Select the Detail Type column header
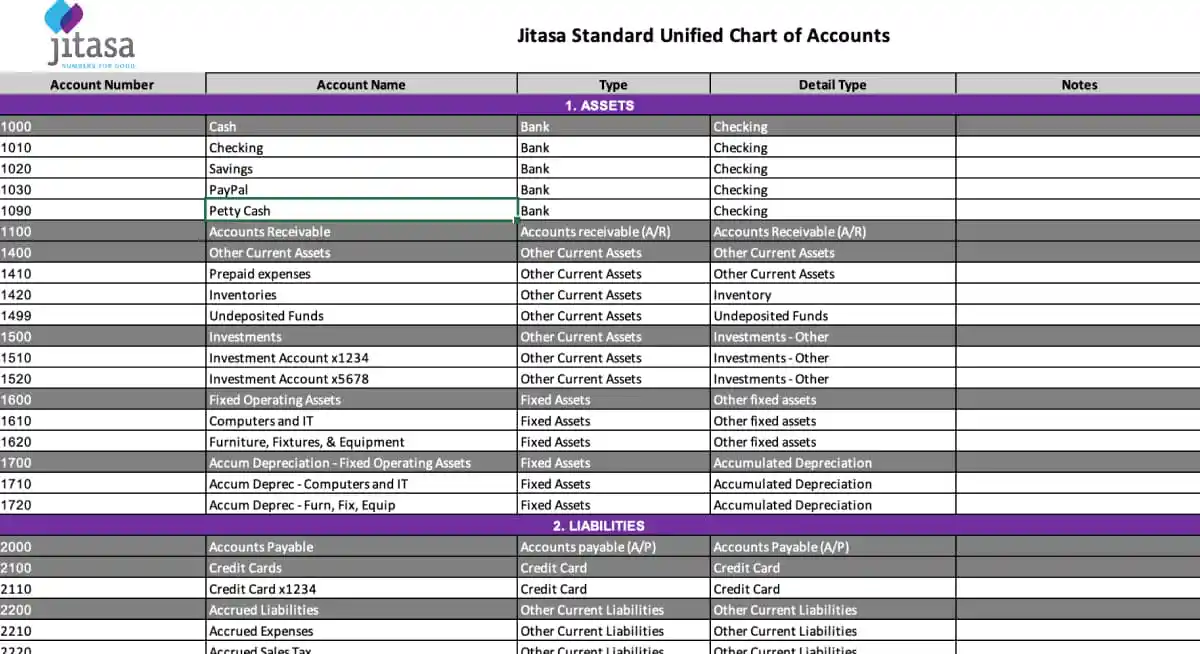The image size is (1200, 654). 832,85
